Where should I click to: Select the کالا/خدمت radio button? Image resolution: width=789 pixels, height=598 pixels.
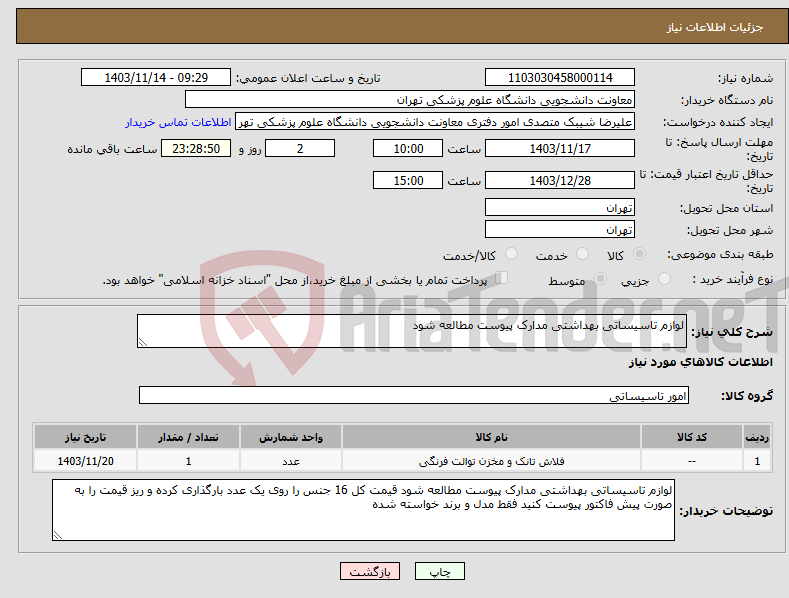click(511, 254)
